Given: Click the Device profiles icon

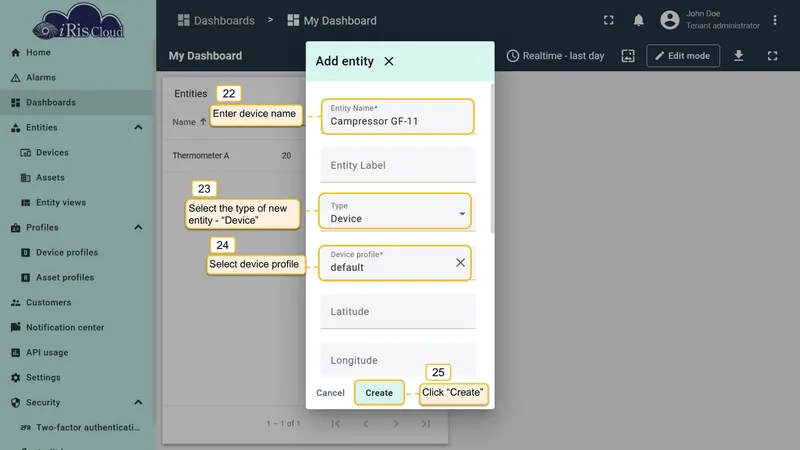Looking at the screenshot, I should pyautogui.click(x=26, y=253).
